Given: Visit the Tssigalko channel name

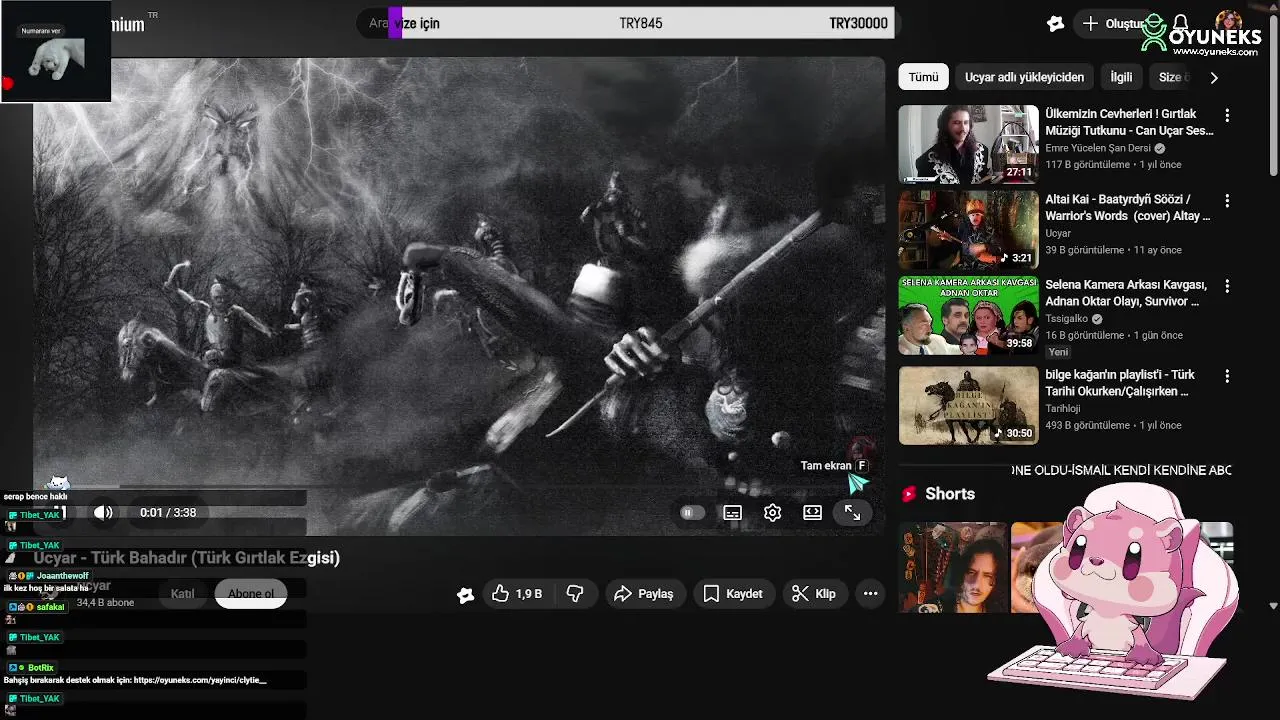Looking at the screenshot, I should 1067,319.
